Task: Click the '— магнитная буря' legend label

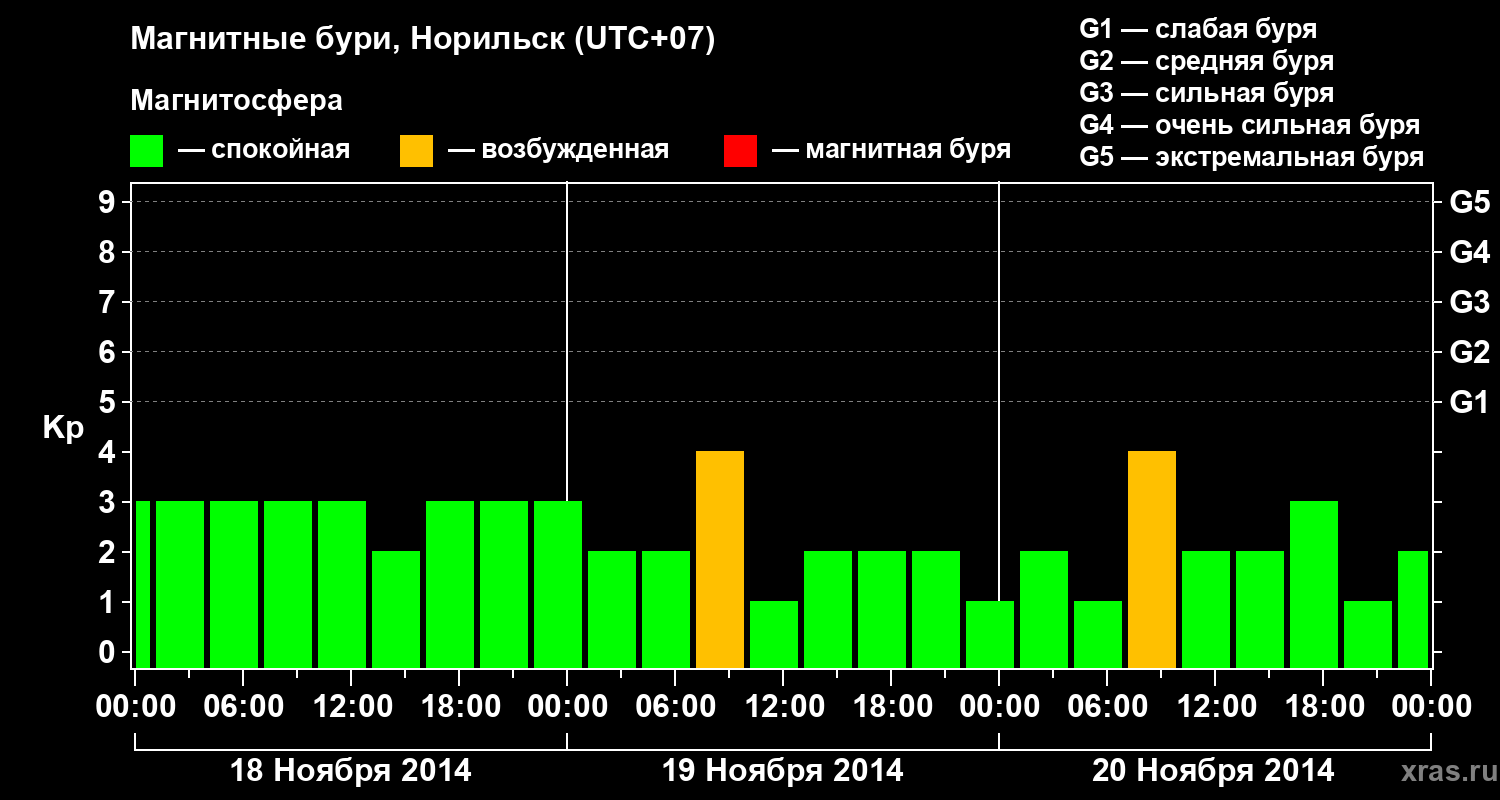Action: pos(892,151)
